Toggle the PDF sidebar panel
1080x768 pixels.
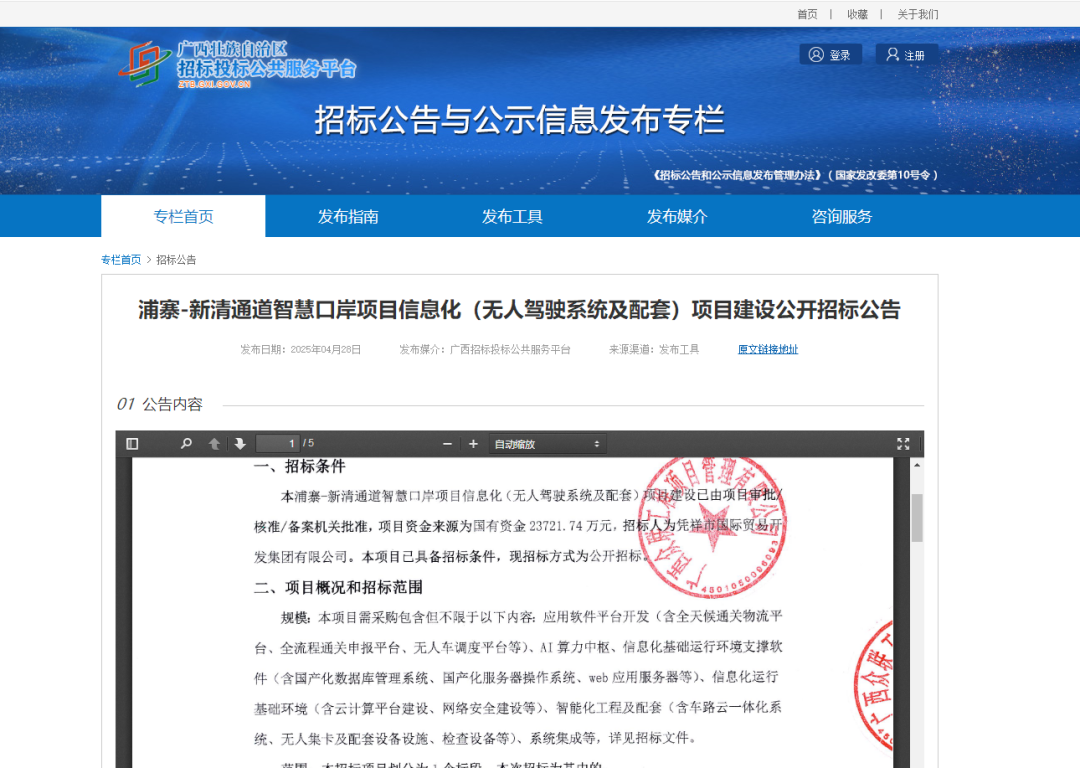tap(132, 444)
